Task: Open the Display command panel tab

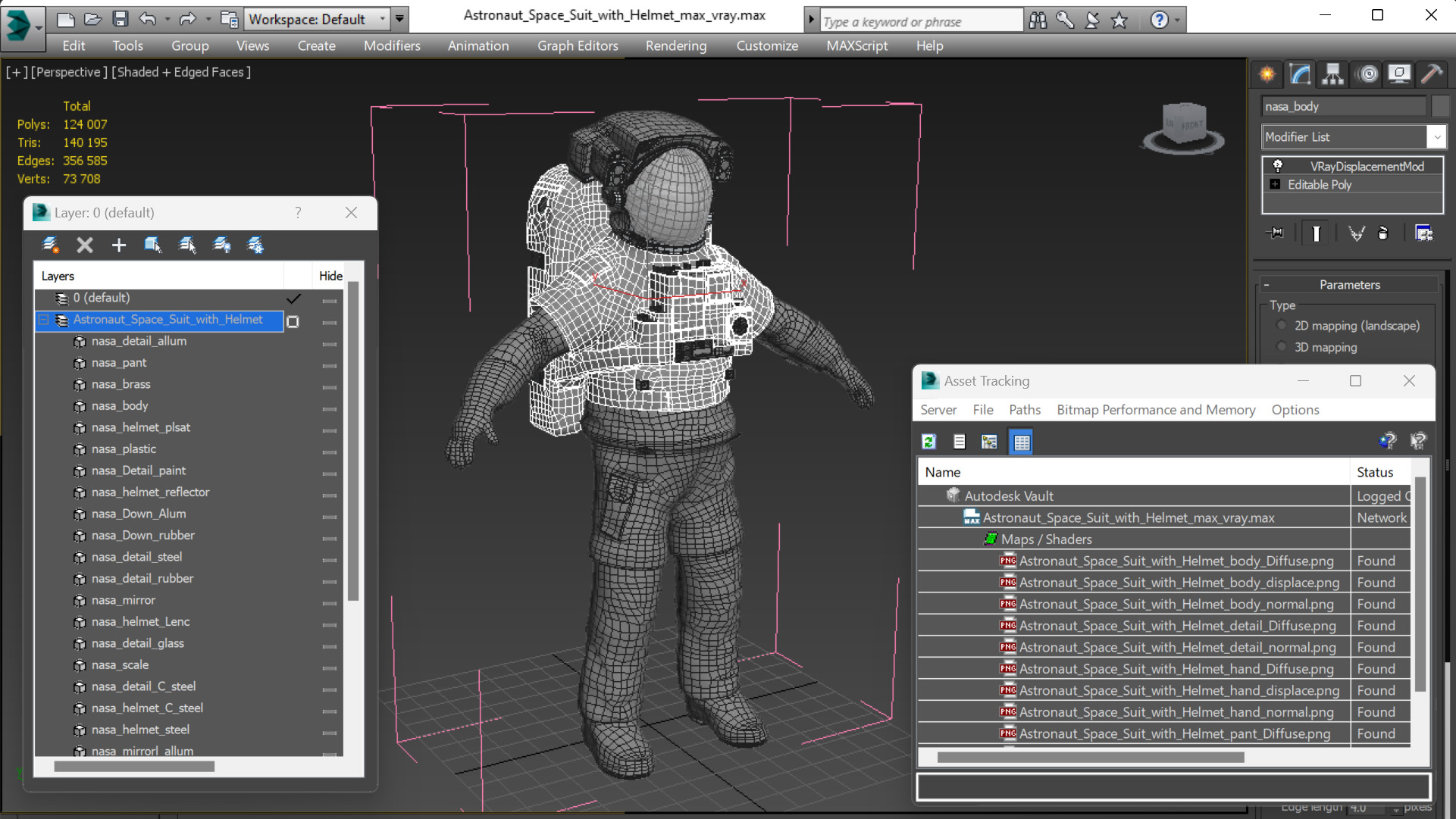Action: click(x=1399, y=73)
